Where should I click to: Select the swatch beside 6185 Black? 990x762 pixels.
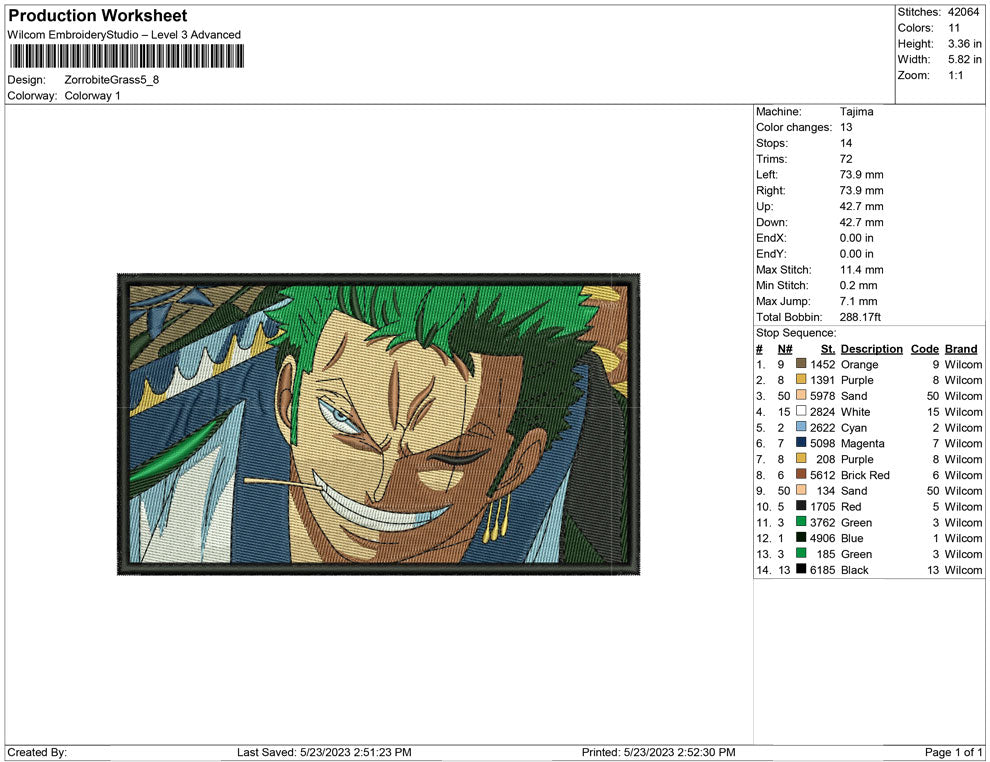click(x=801, y=569)
